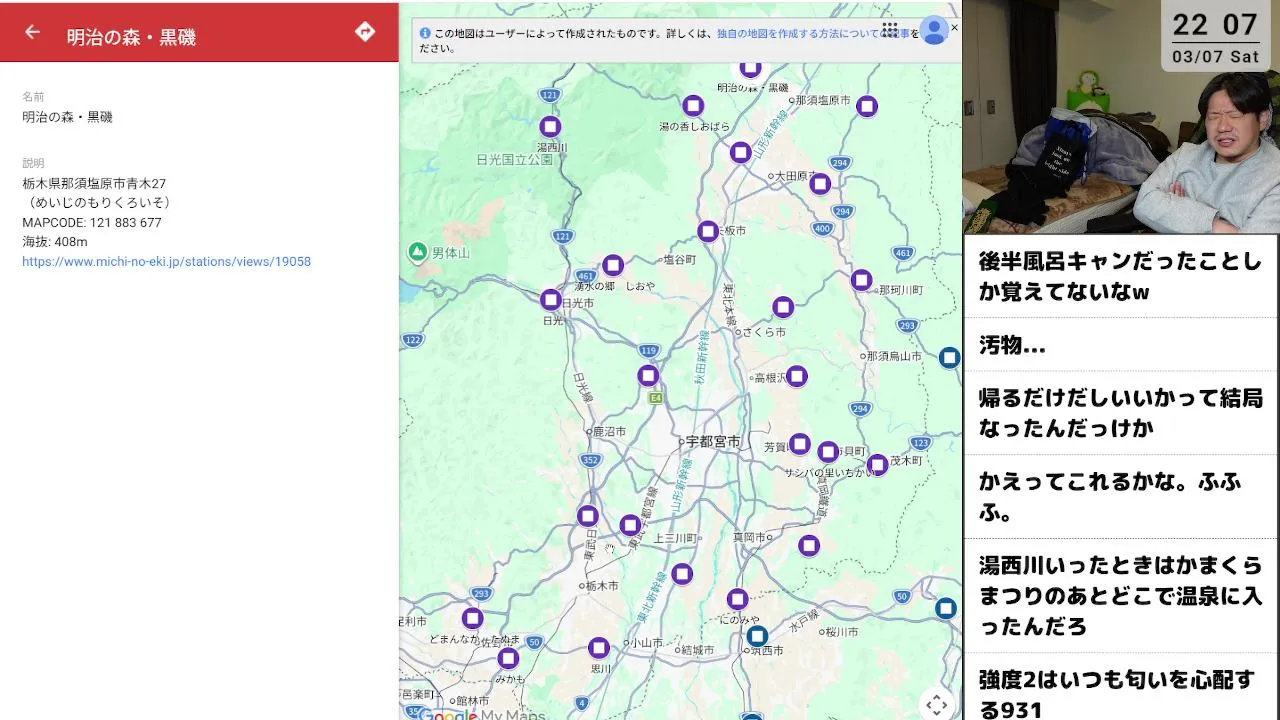Screen dimensions: 1280x720
Task: Select the marker beside 大田原市 label
Action: (x=820, y=184)
